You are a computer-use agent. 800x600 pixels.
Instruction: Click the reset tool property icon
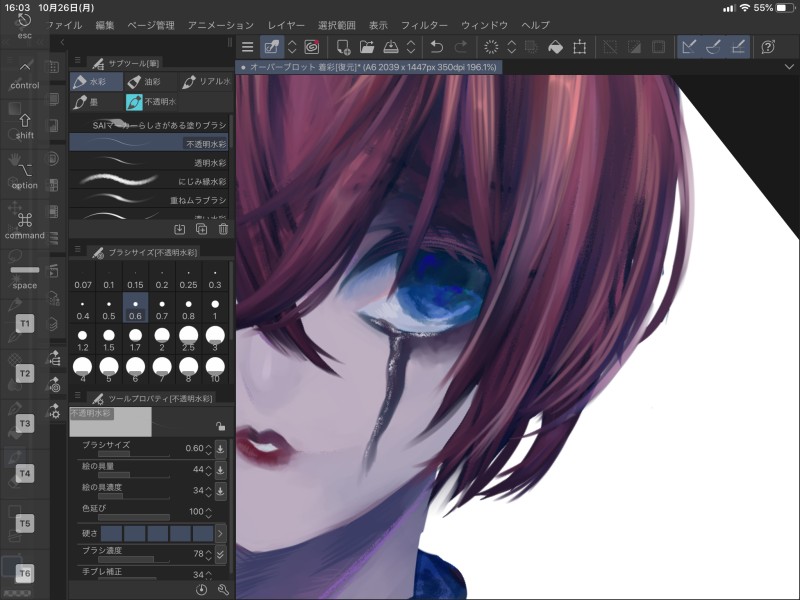pos(202,590)
